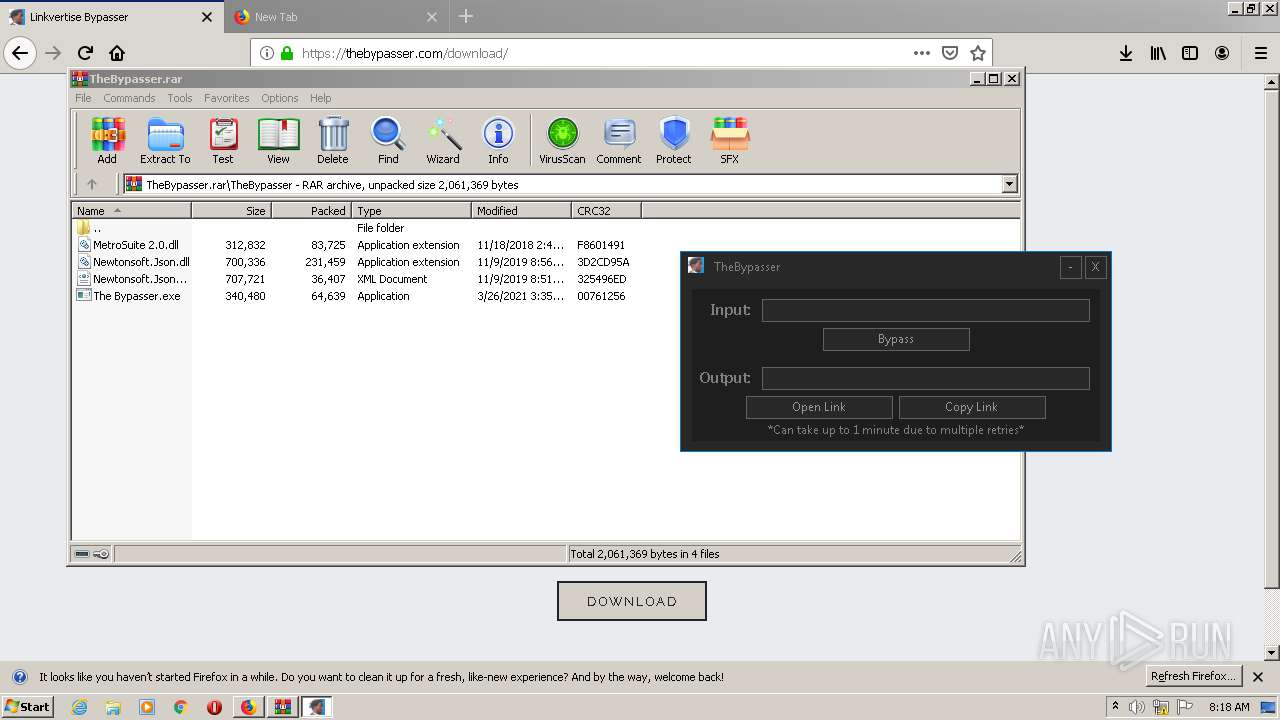Bookmark this page with the star

point(978,53)
